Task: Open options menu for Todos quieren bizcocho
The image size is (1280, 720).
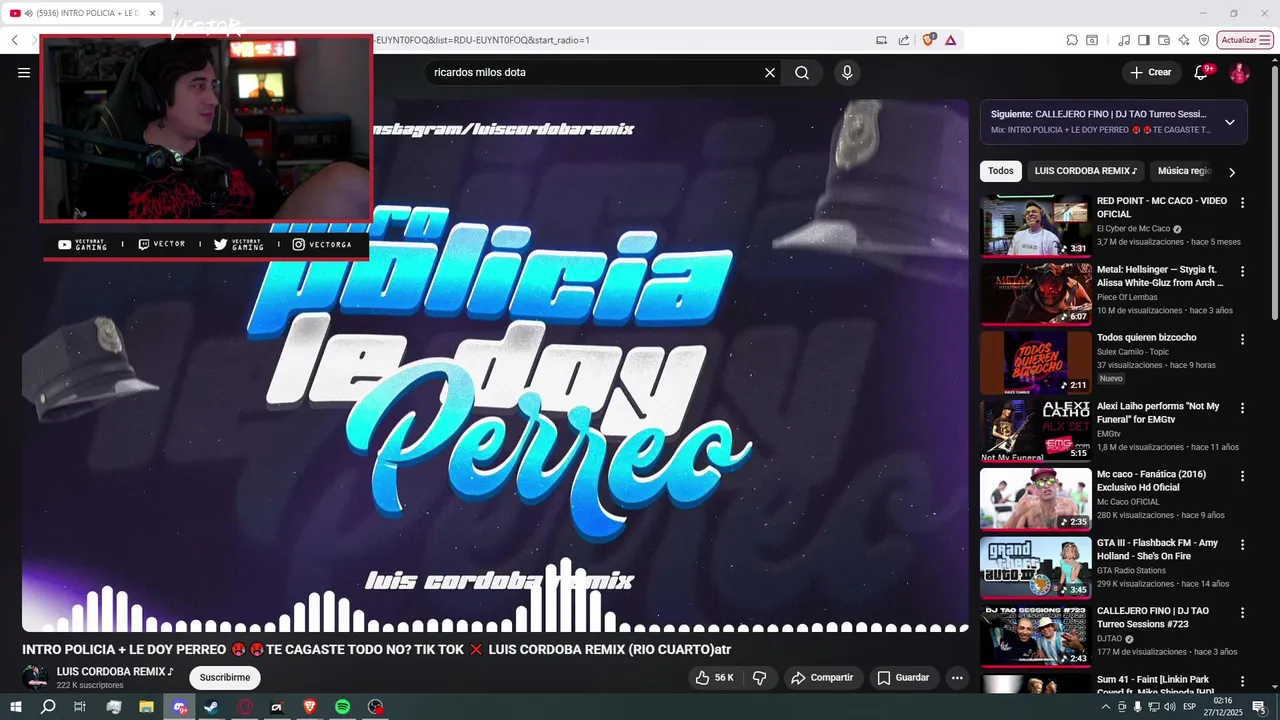Action: point(1243,339)
